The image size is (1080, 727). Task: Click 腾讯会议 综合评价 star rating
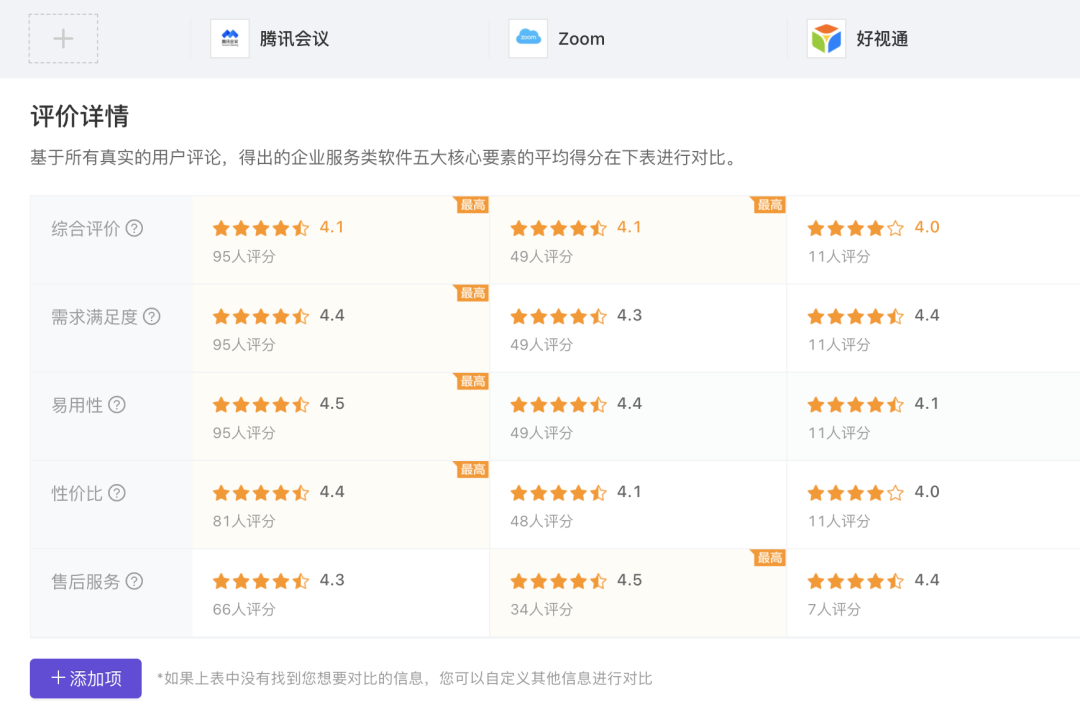pyautogui.click(x=261, y=228)
